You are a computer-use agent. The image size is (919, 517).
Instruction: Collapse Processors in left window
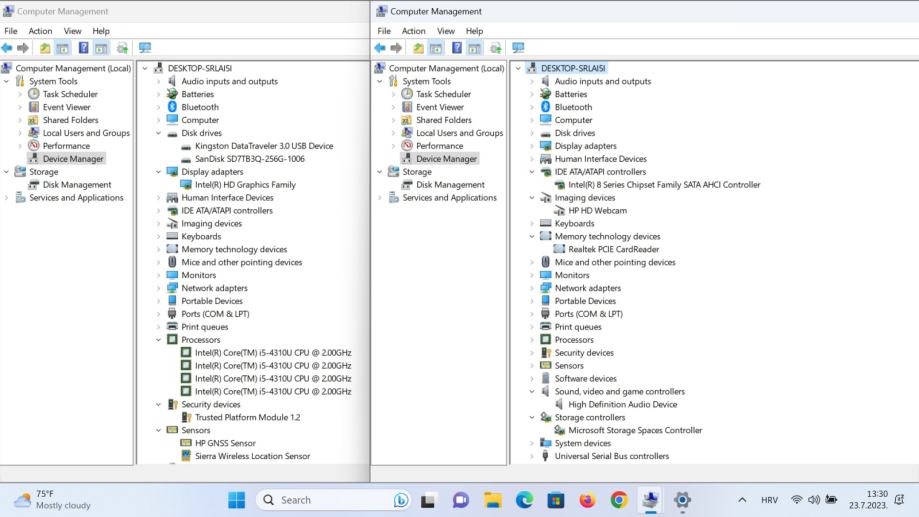tap(158, 340)
